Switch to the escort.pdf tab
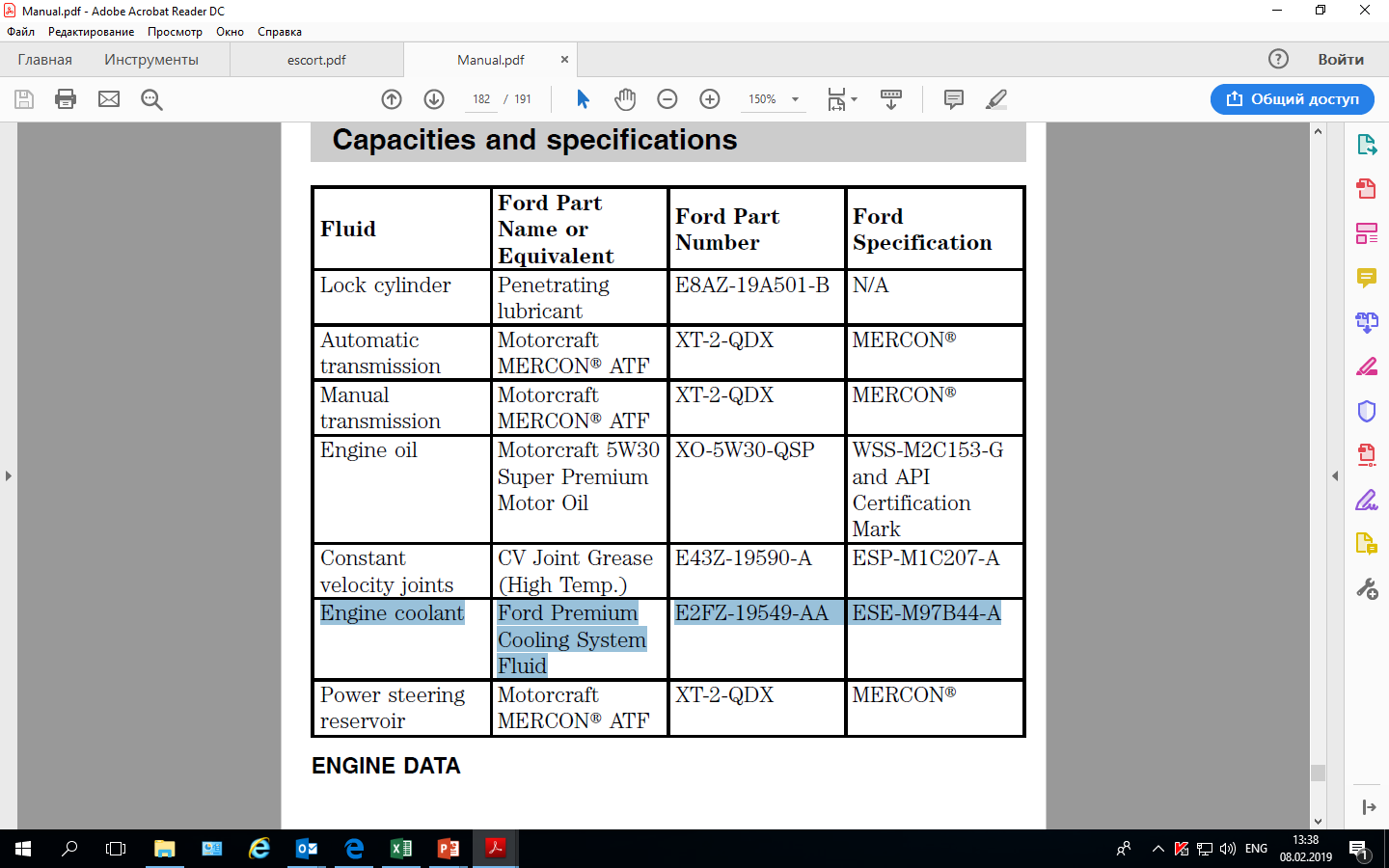Screen dimensions: 1389x868 (x=316, y=60)
